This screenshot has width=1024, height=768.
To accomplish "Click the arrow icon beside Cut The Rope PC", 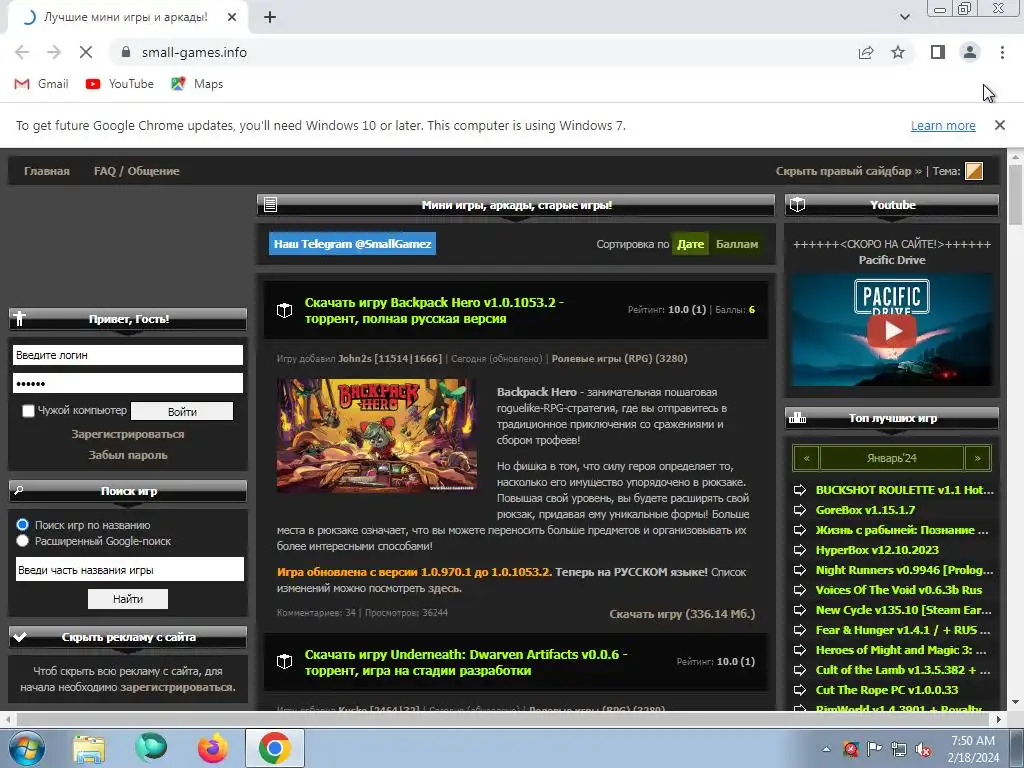I will (x=800, y=690).
